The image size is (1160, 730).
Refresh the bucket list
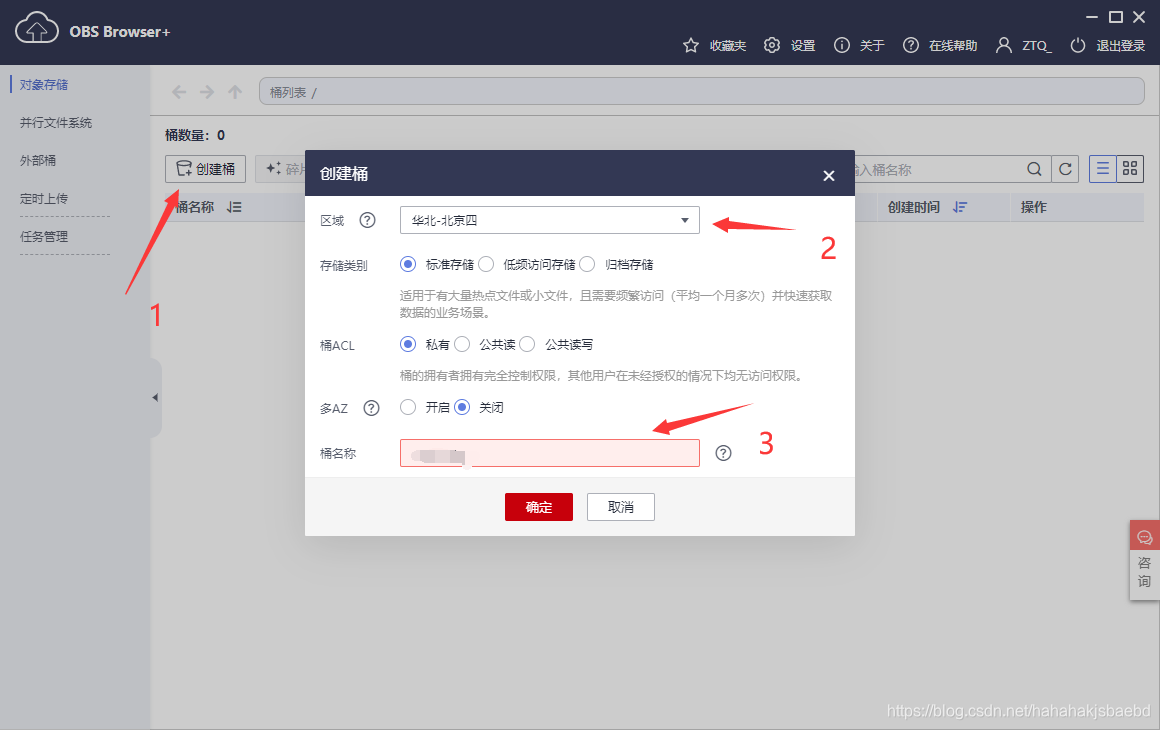tap(1065, 168)
